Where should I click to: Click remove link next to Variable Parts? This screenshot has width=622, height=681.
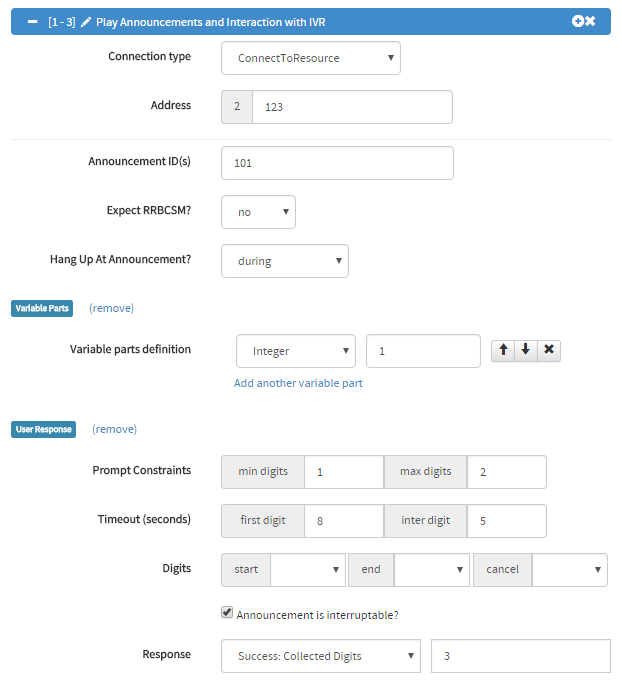(x=112, y=308)
